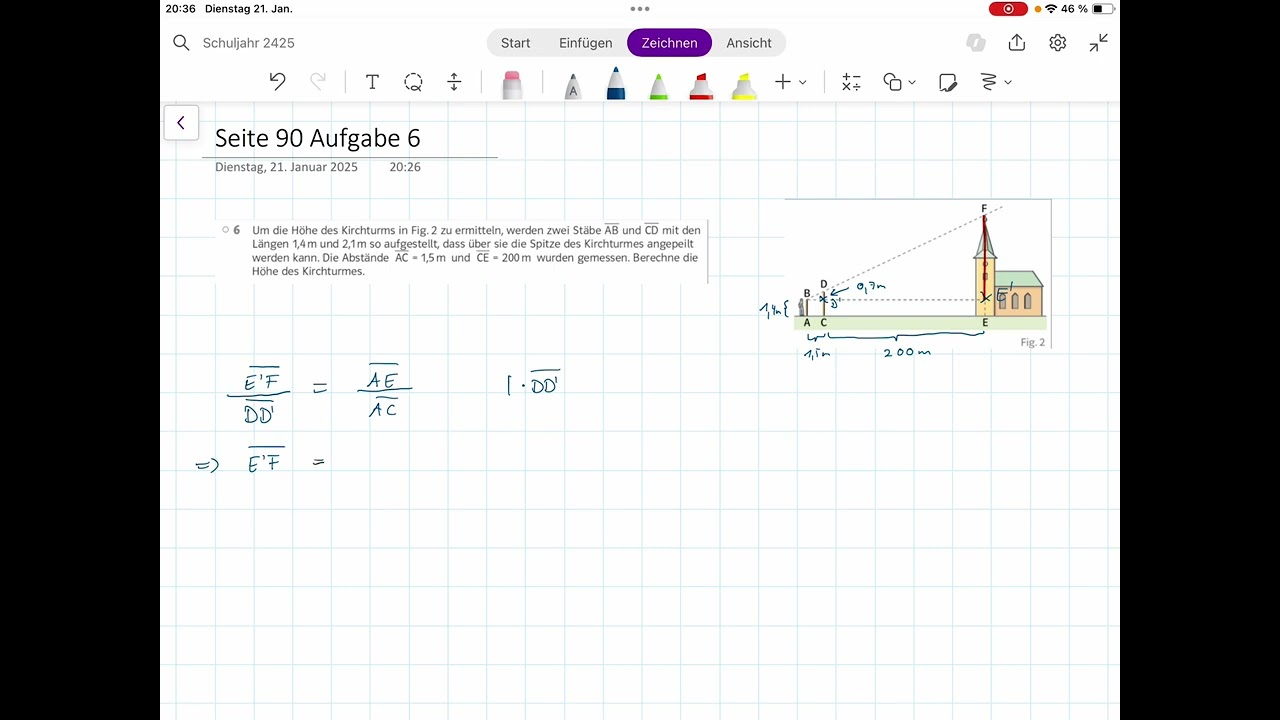Switch to the Start tab
The width and height of the screenshot is (1280, 720).
pyautogui.click(x=516, y=43)
